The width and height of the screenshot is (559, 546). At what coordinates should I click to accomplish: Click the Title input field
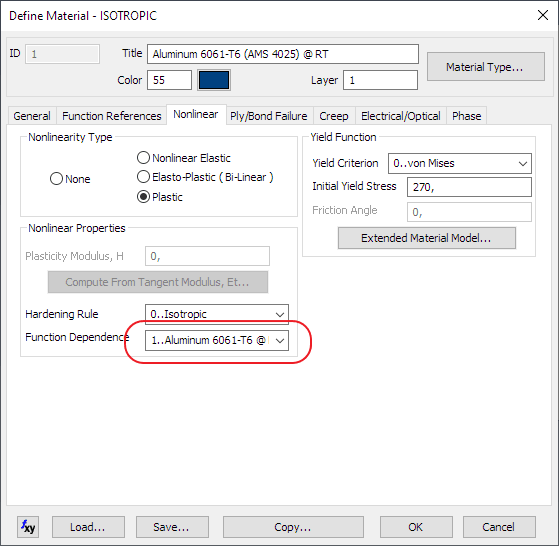(x=283, y=54)
